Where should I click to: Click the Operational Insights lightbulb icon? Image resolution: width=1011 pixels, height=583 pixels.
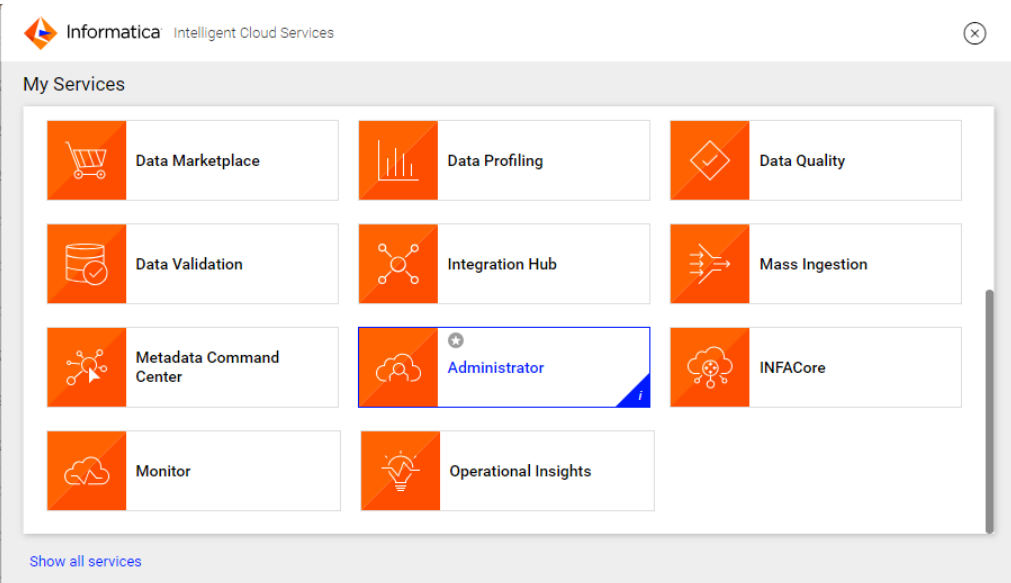(x=400, y=471)
